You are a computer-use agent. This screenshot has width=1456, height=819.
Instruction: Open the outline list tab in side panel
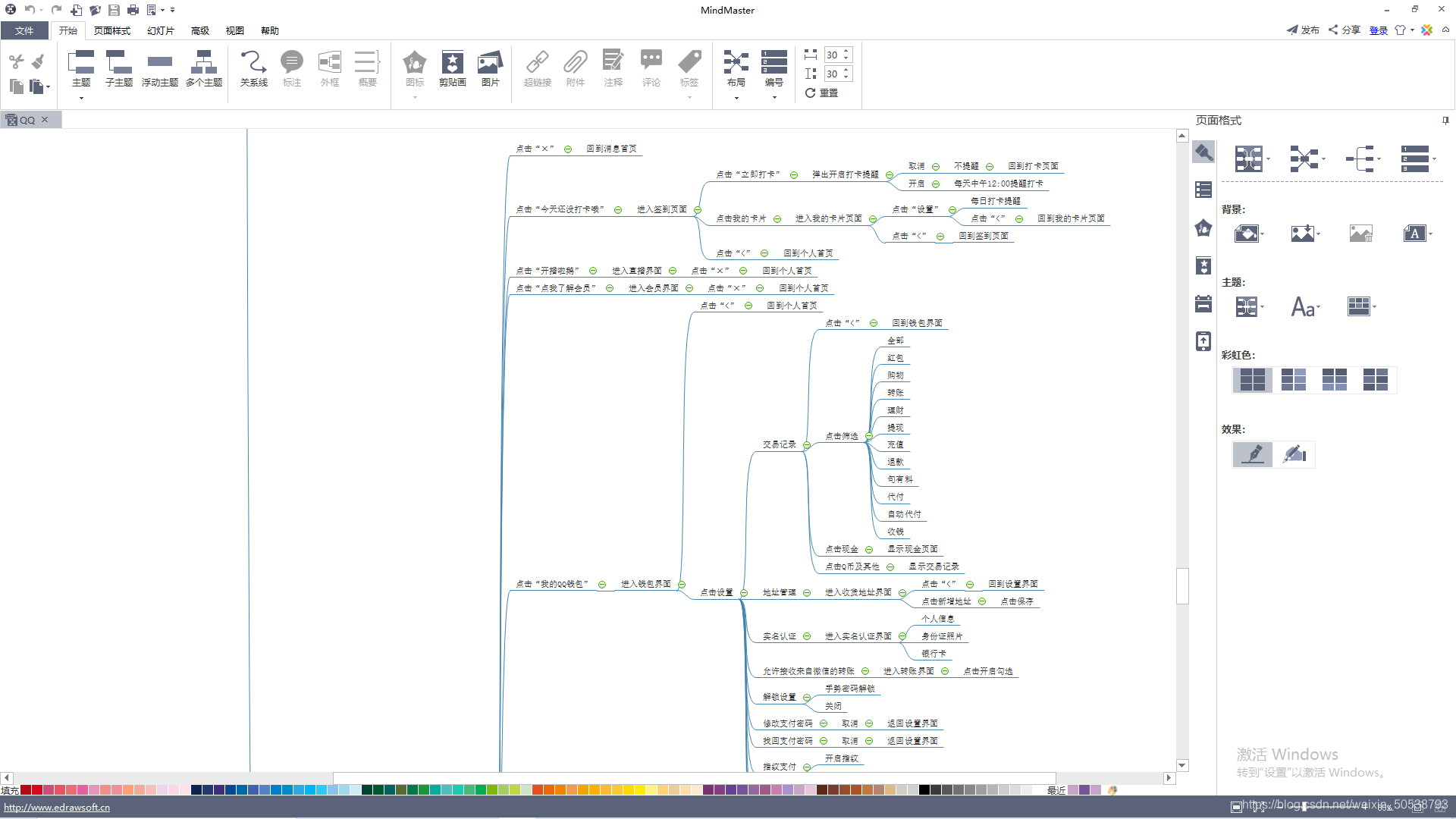pyautogui.click(x=1203, y=190)
